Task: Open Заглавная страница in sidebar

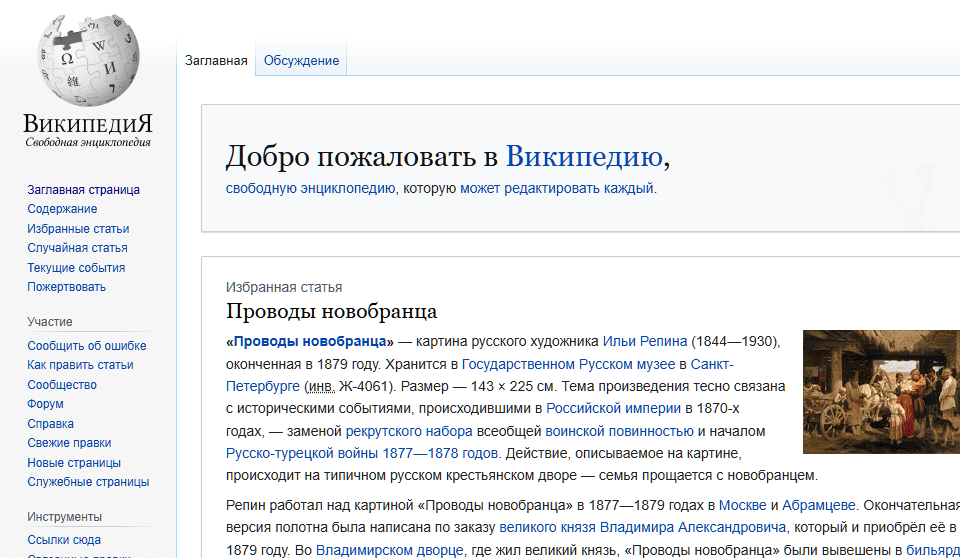Action: pyautogui.click(x=83, y=190)
